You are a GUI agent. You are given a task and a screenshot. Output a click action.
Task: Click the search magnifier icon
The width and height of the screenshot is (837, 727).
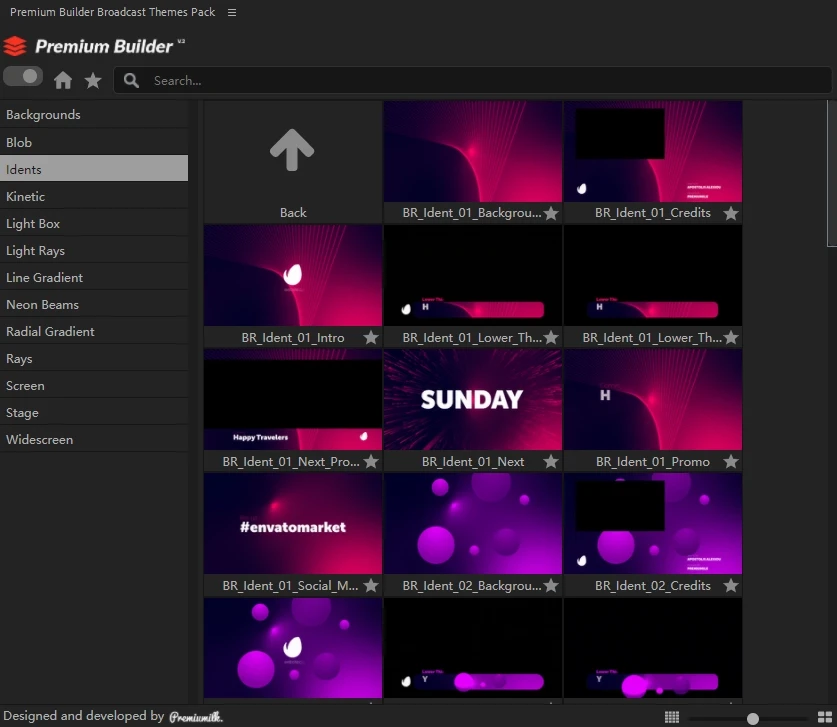(131, 80)
